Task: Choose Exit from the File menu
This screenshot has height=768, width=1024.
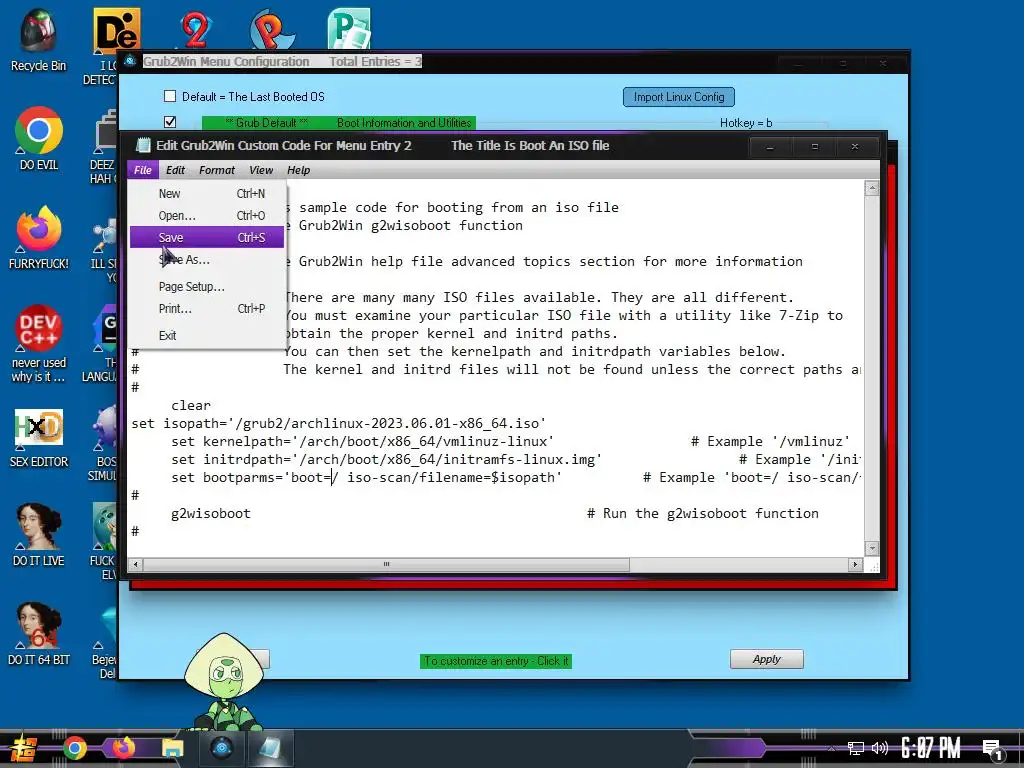Action: (x=207, y=335)
